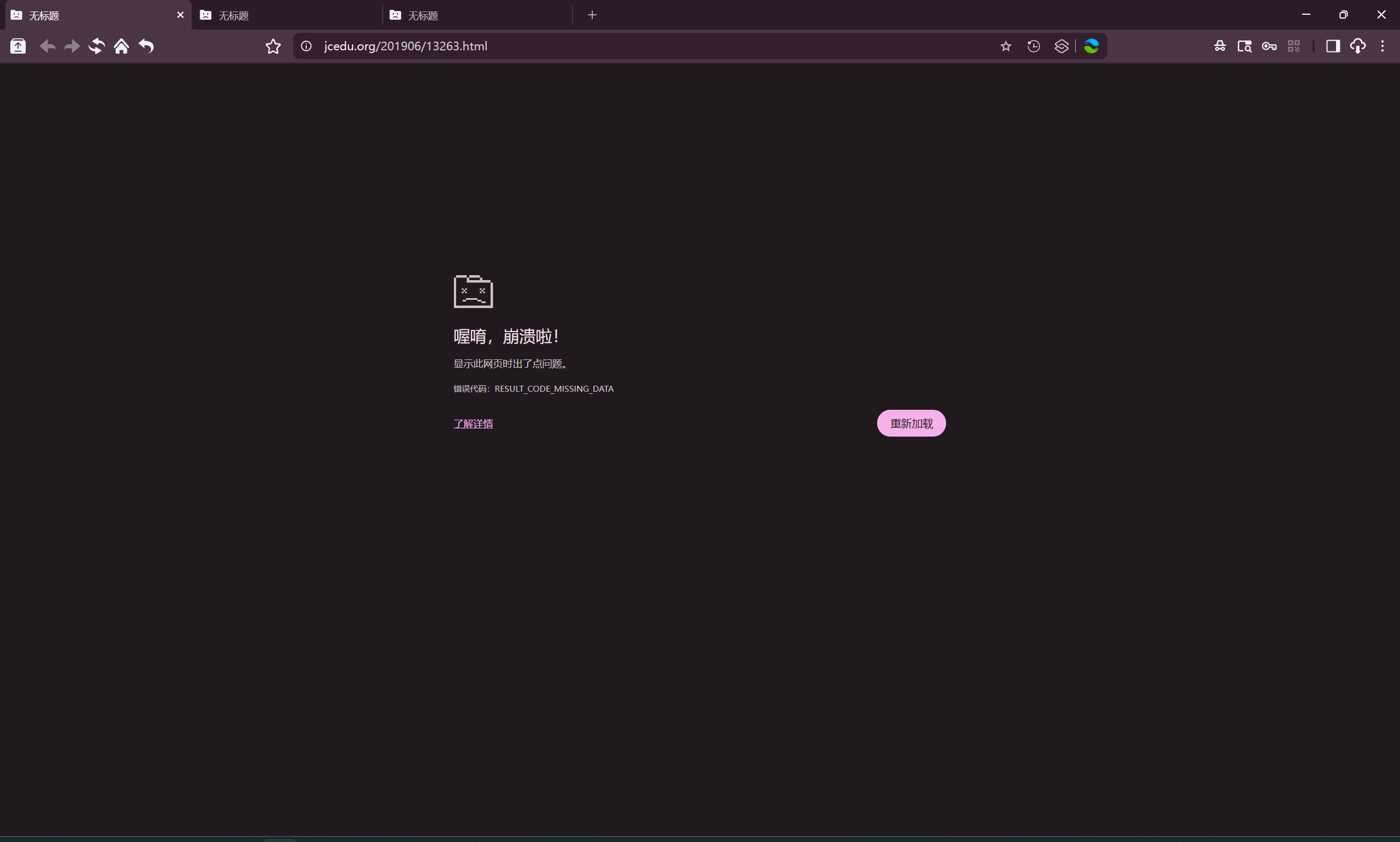Open a new tab with the plus button
Image resolution: width=1400 pixels, height=842 pixels.
click(591, 14)
